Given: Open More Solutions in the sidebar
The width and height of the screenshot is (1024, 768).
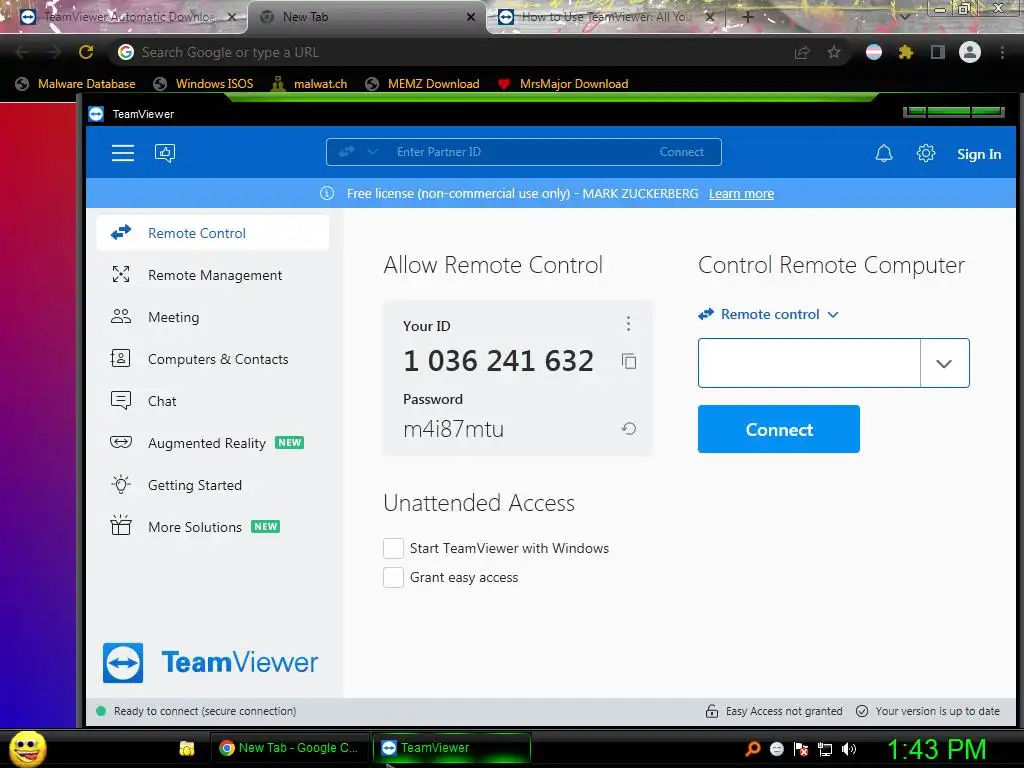Looking at the screenshot, I should point(212,527).
